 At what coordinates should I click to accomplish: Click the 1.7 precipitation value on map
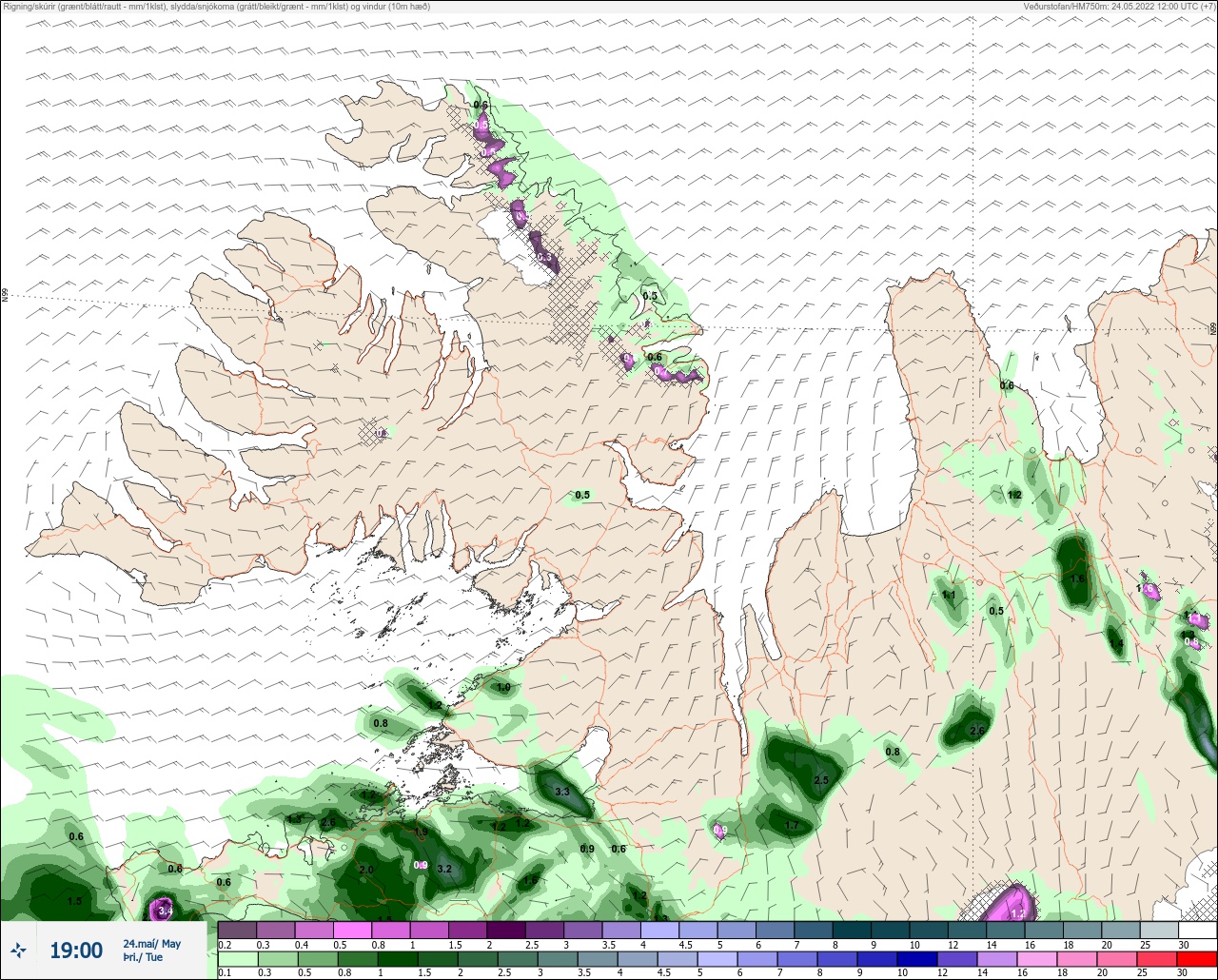[792, 826]
